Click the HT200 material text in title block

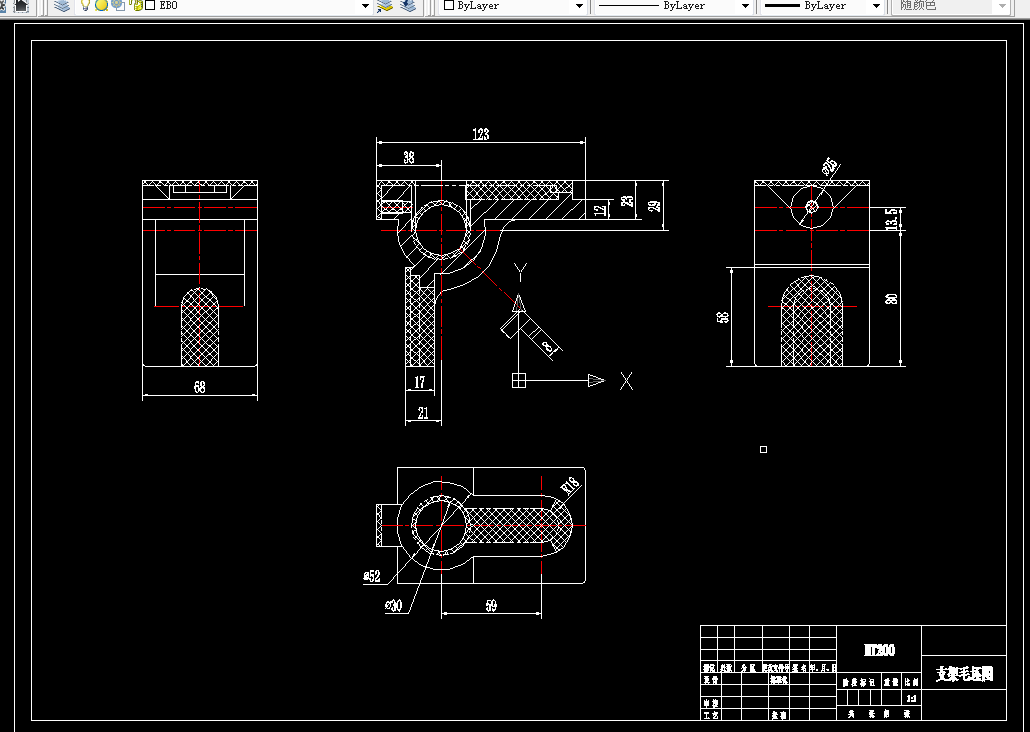point(879,650)
